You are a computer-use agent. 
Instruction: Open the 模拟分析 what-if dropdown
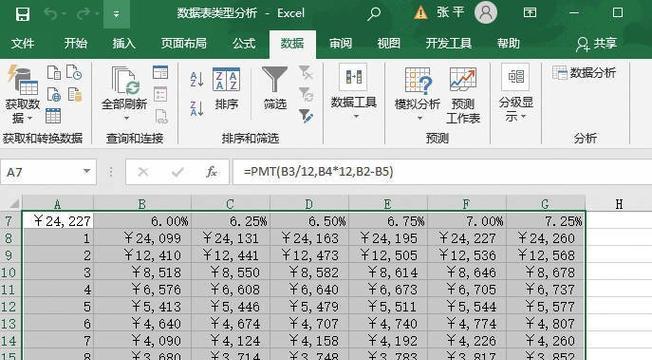pyautogui.click(x=417, y=94)
